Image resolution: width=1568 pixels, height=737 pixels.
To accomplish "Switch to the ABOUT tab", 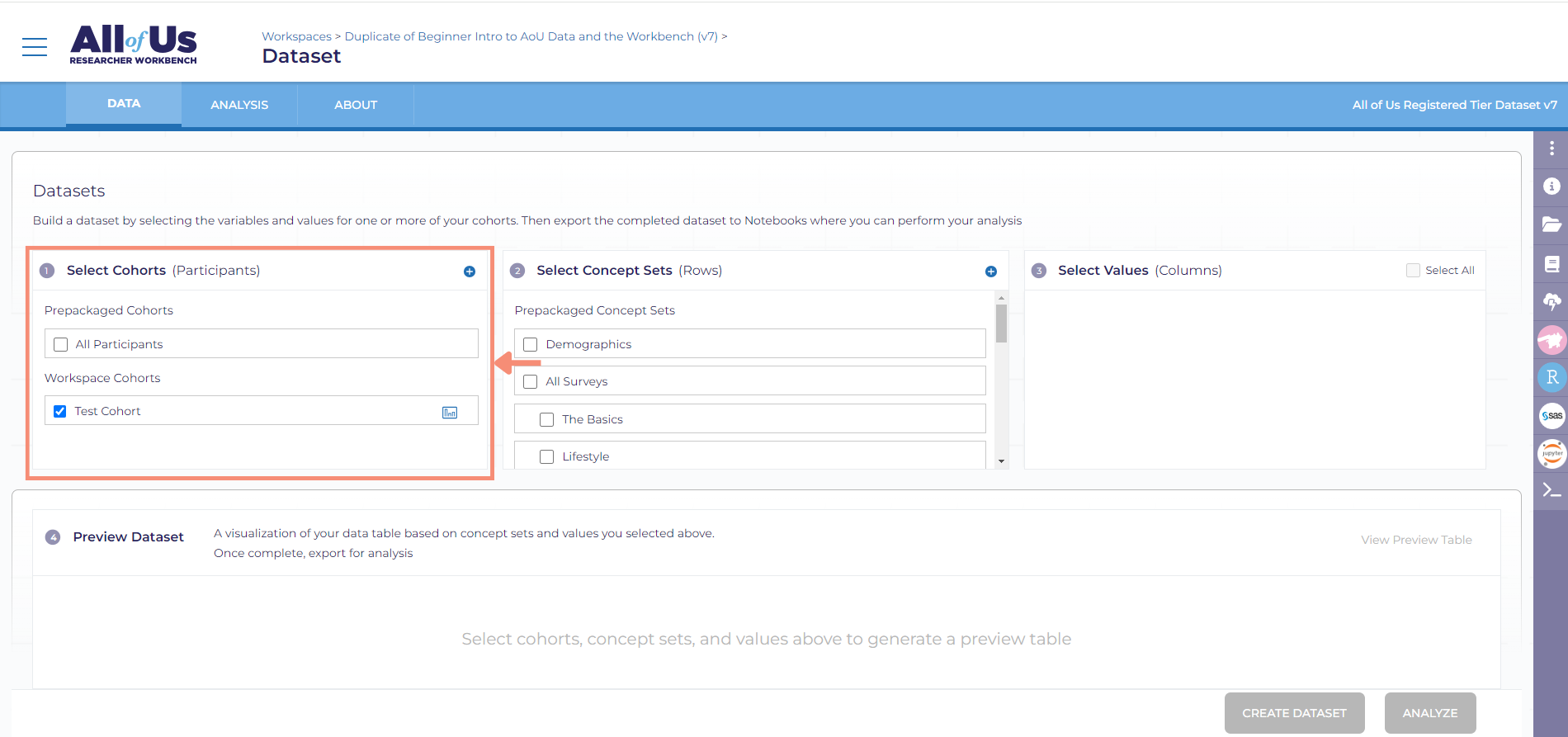I will (356, 105).
